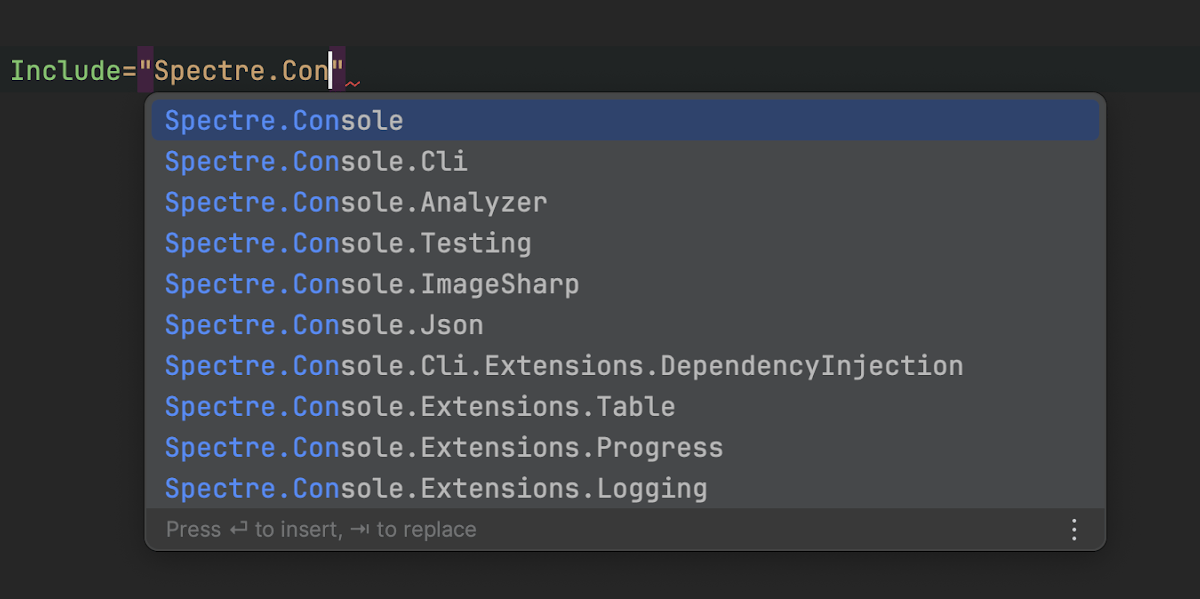Select the Spectre.Console completion suggestion
The image size is (1200, 599).
coord(284,121)
